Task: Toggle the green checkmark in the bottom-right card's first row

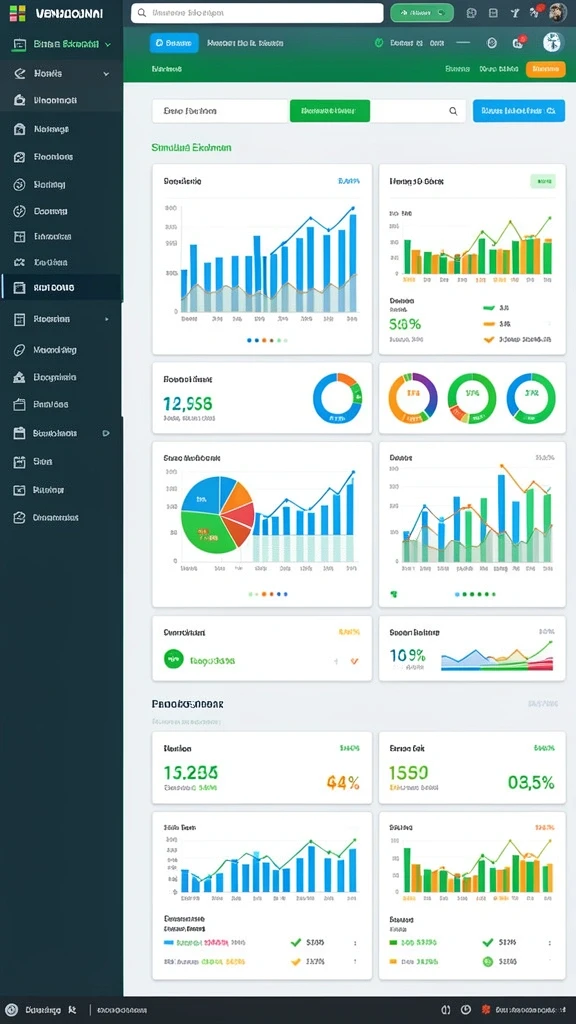Action: (487, 942)
